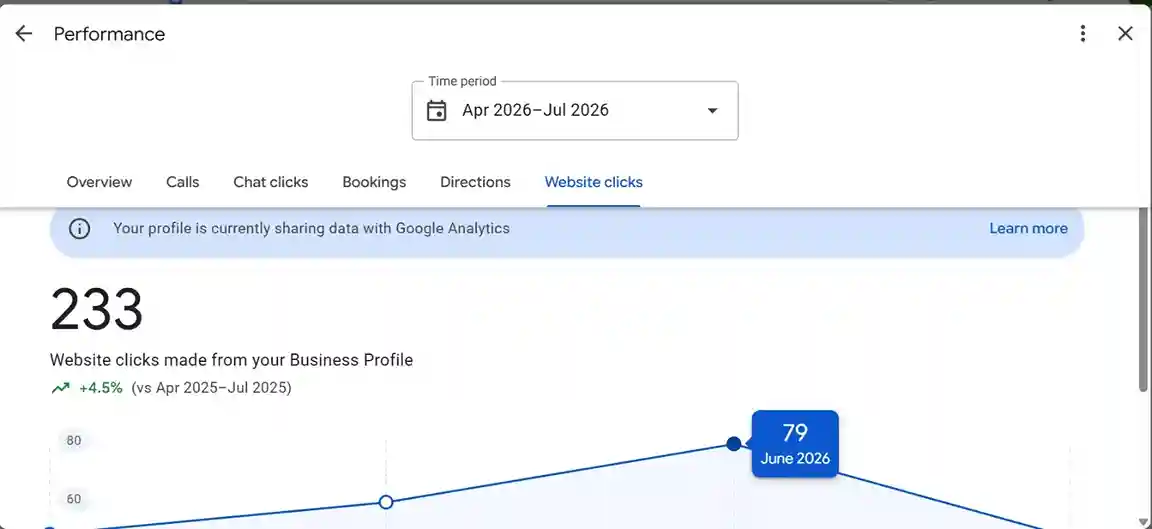Click the filled June 2026 data point
The width and height of the screenshot is (1152, 529).
[733, 444]
